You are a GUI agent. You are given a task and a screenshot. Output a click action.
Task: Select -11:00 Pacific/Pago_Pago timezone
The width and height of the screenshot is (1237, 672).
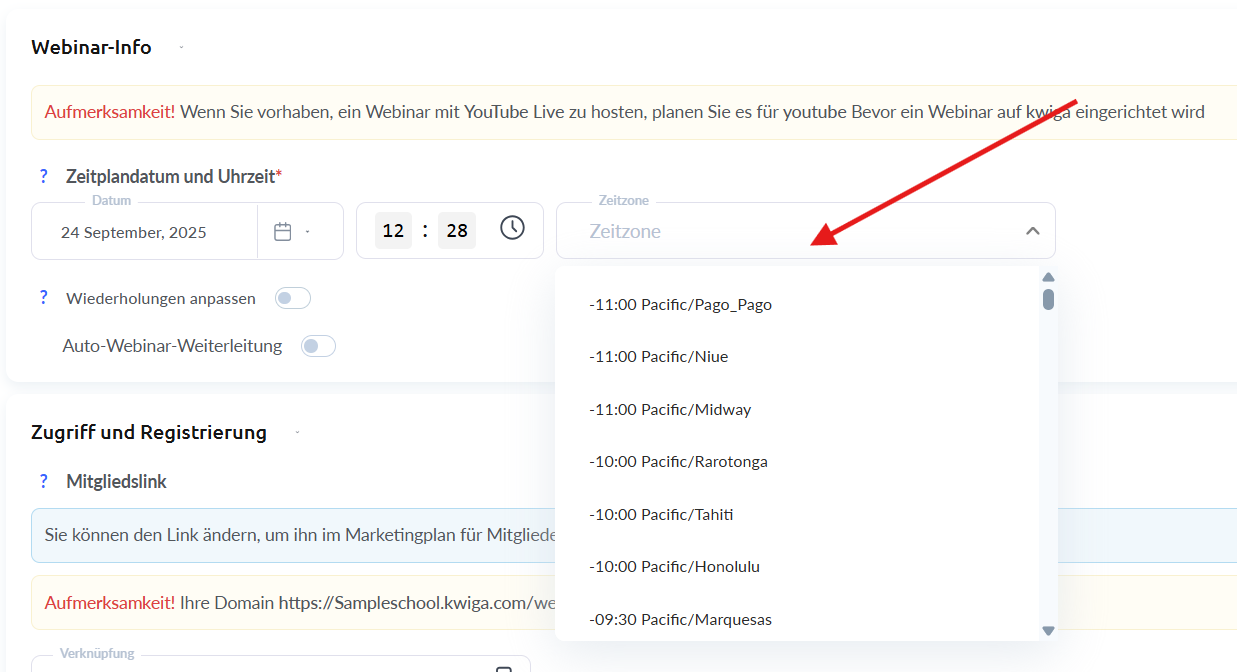[x=680, y=305]
